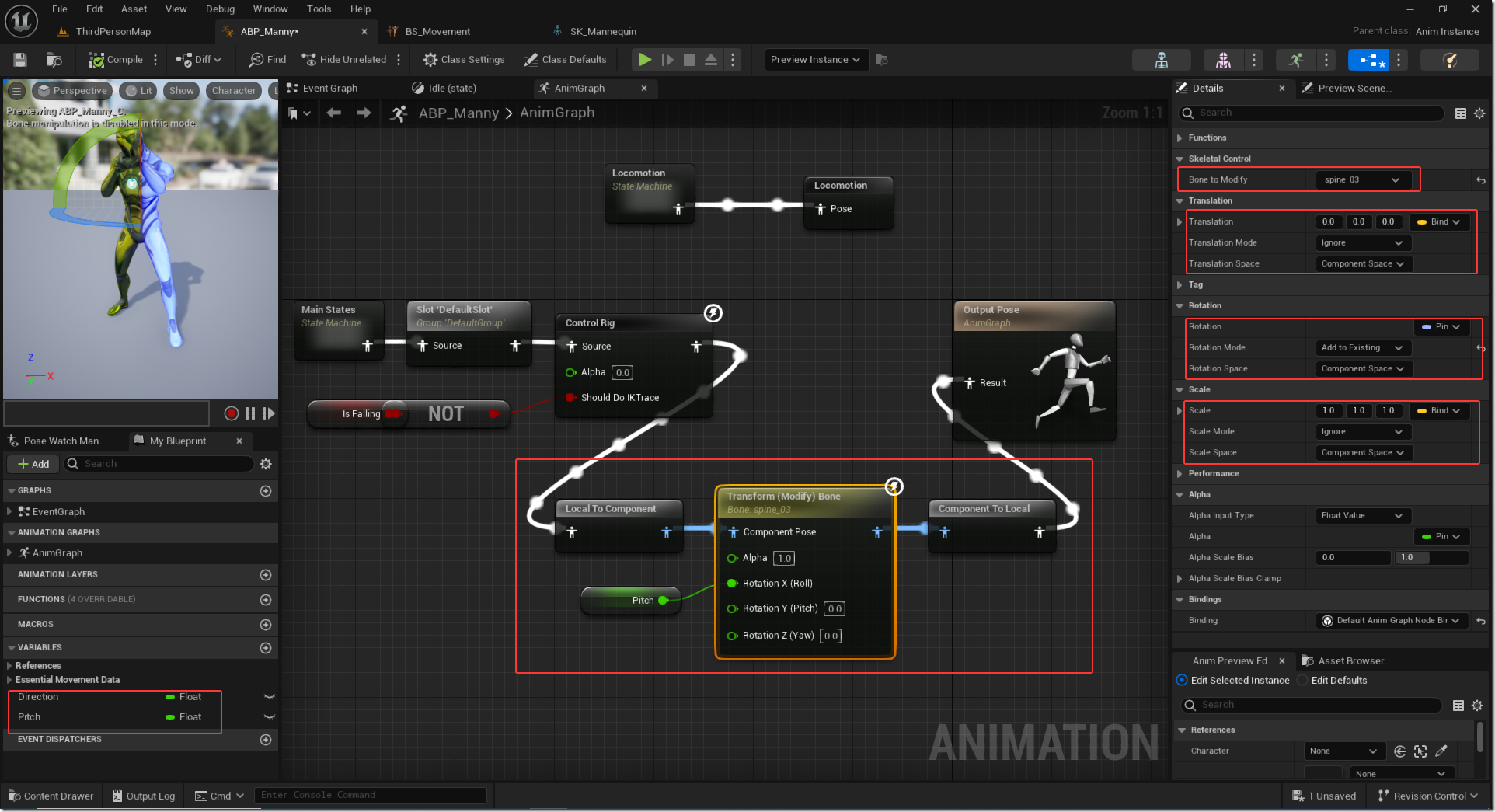Switch to Idle (state) tab
This screenshot has height=812, width=1495.
(x=444, y=89)
